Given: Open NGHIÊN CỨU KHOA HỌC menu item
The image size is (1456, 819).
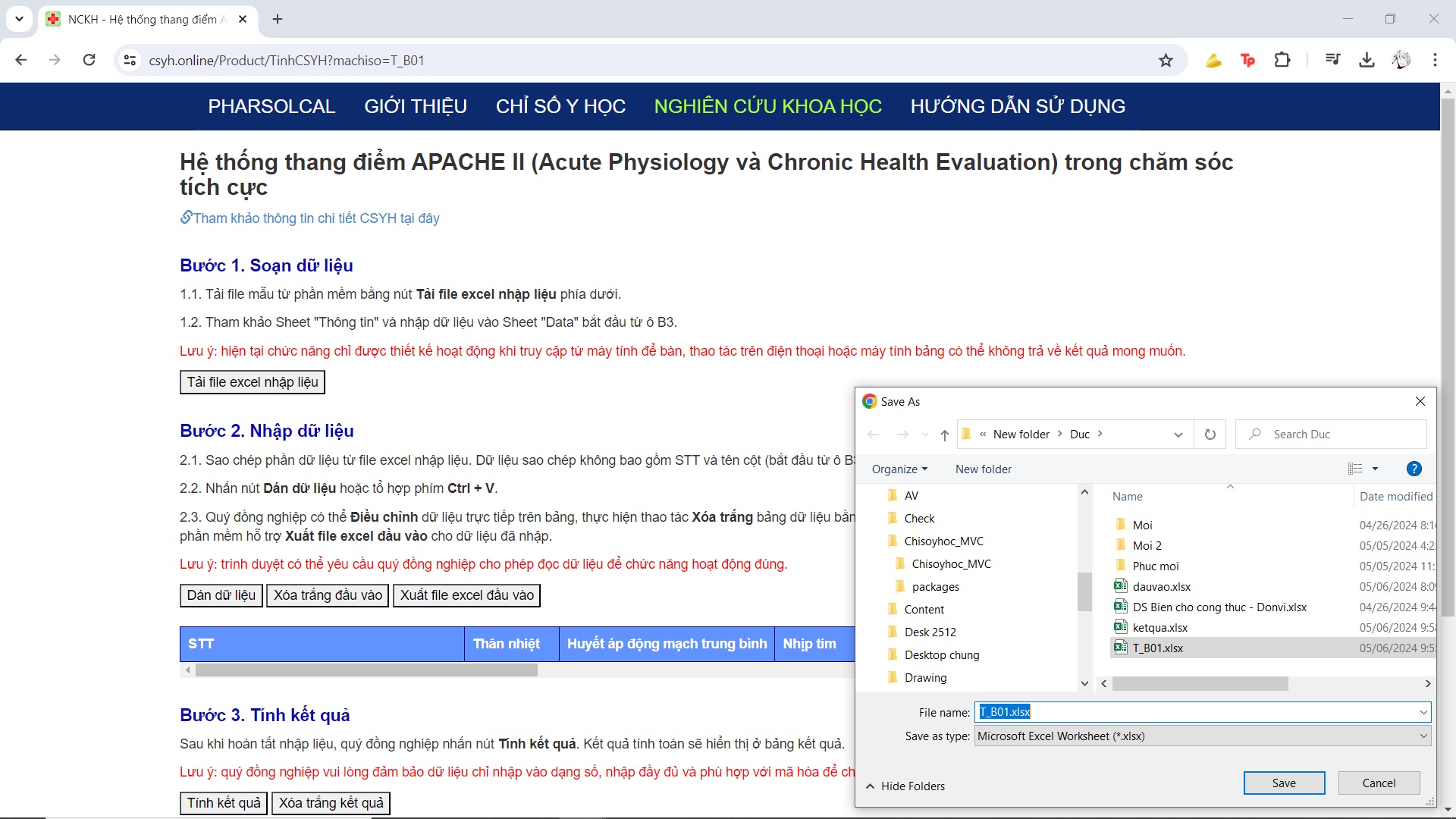Looking at the screenshot, I should [767, 106].
